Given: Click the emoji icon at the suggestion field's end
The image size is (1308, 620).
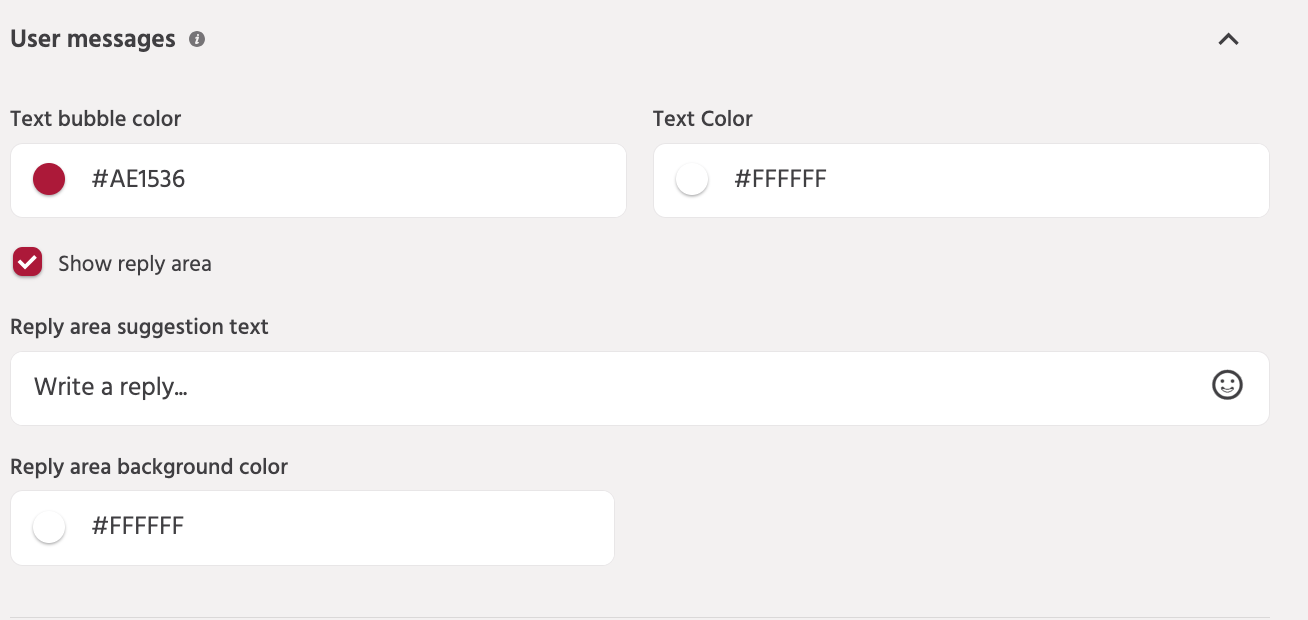Looking at the screenshot, I should 1228,385.
